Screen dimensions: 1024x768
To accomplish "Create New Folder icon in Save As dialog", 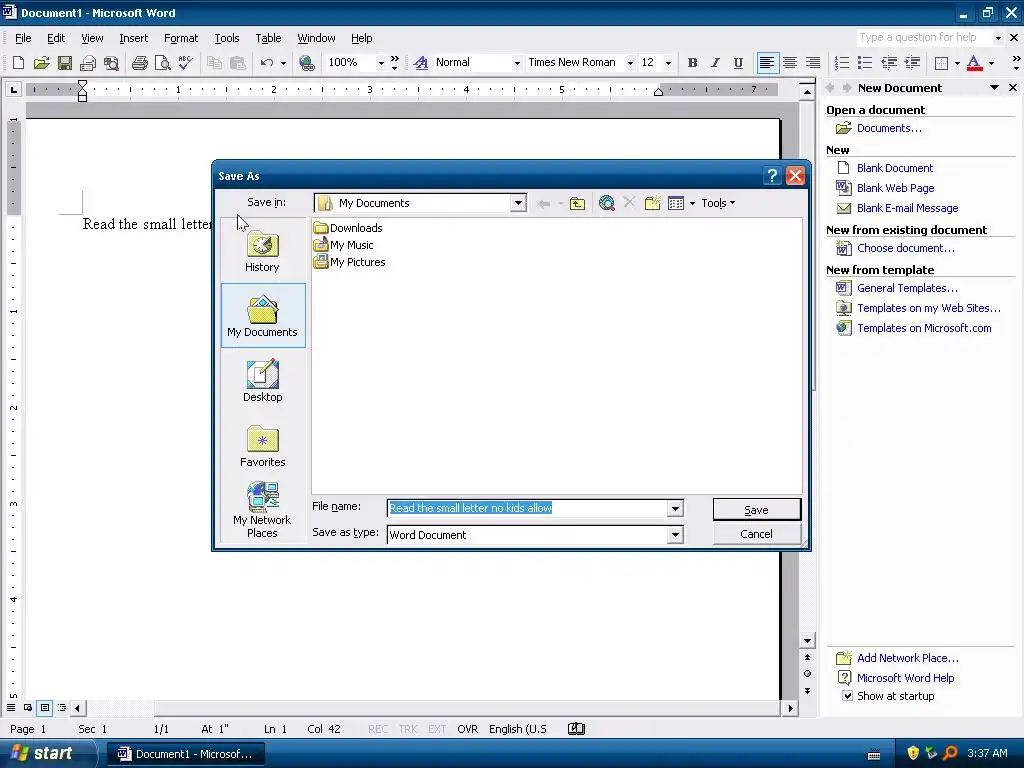I will 652,203.
